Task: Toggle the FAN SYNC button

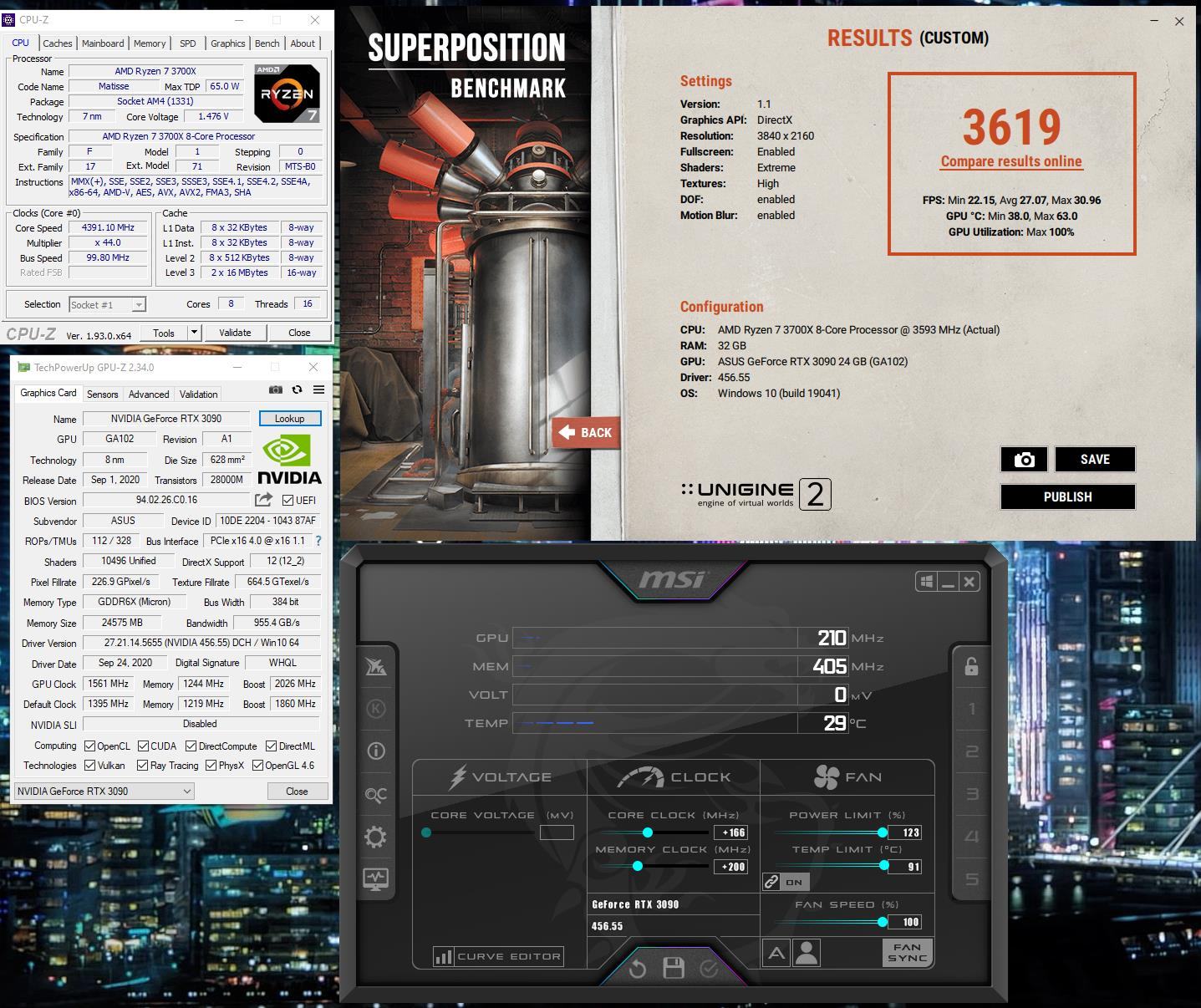Action: [907, 953]
